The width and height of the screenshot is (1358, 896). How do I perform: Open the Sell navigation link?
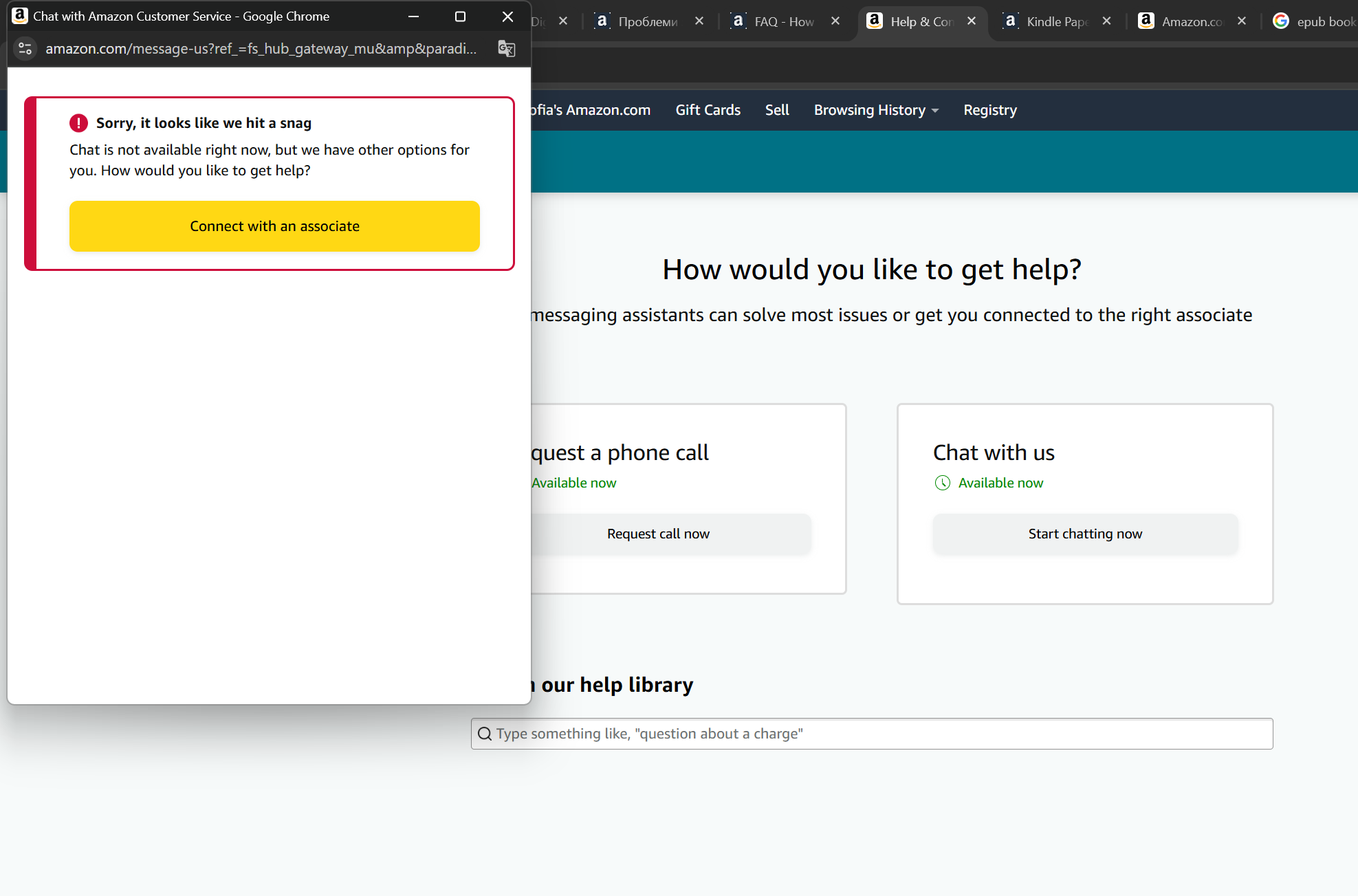tap(777, 110)
